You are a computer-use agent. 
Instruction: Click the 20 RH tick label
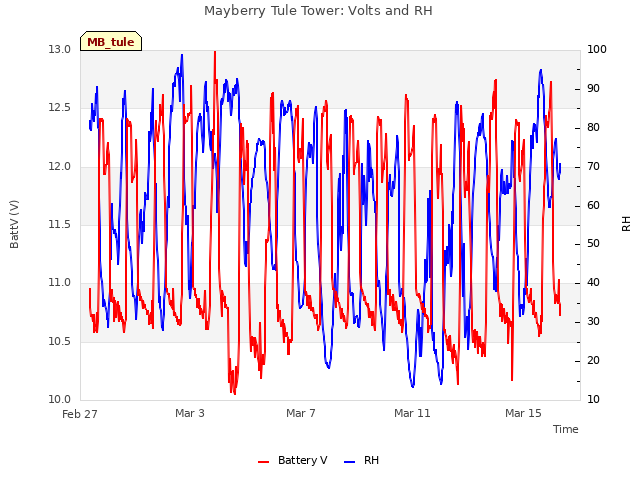[x=593, y=361]
